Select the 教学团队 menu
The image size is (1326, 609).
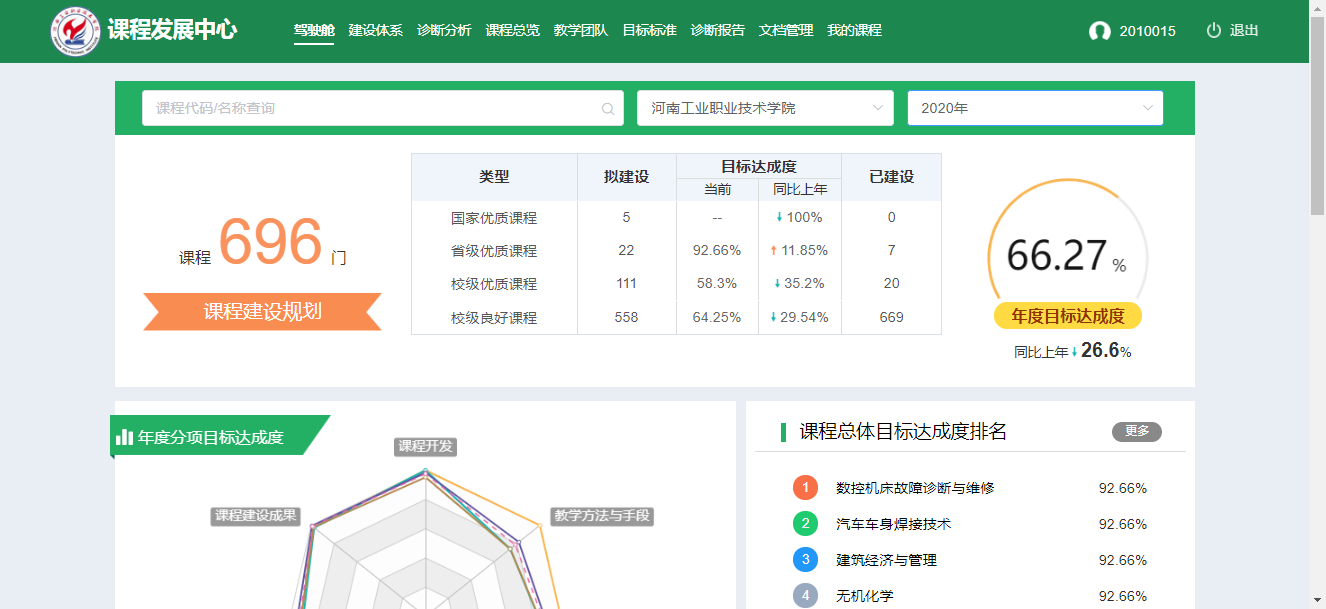(x=581, y=30)
